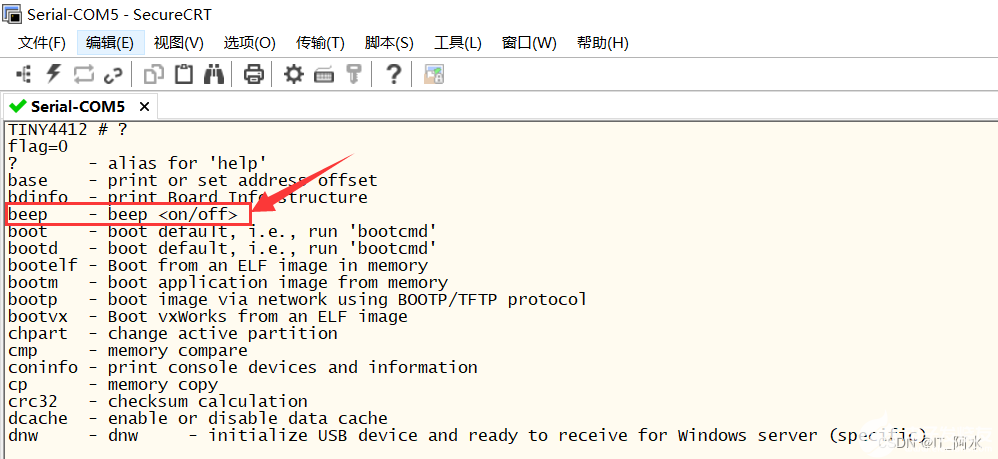Click the 'bootm' command line
Image resolution: width=998 pixels, height=459 pixels.
pos(228,282)
